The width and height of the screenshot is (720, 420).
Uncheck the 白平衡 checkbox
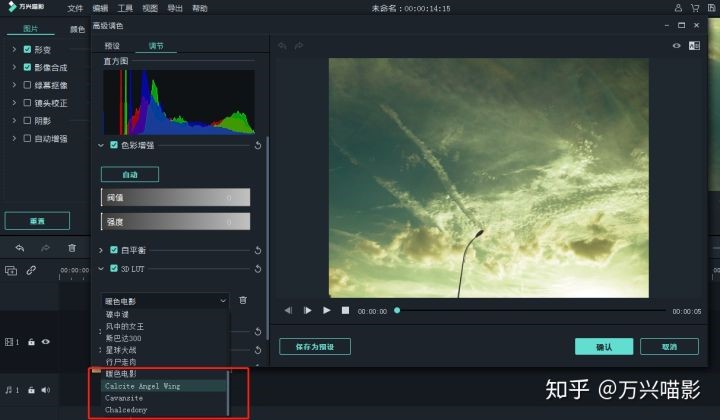click(x=114, y=250)
